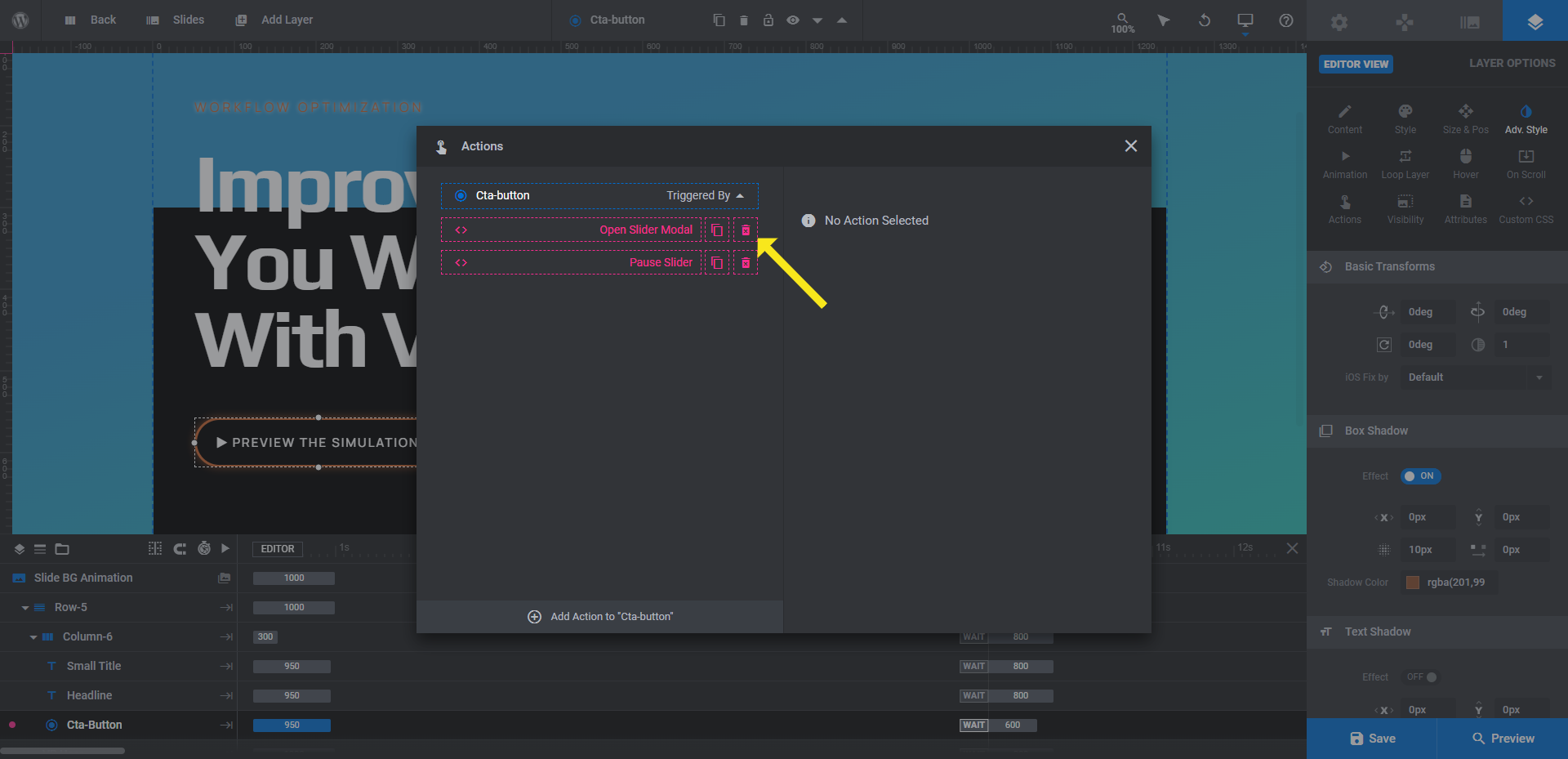Image resolution: width=1568 pixels, height=759 pixels.
Task: Open the device view desktop icon
Action: pos(1245,20)
